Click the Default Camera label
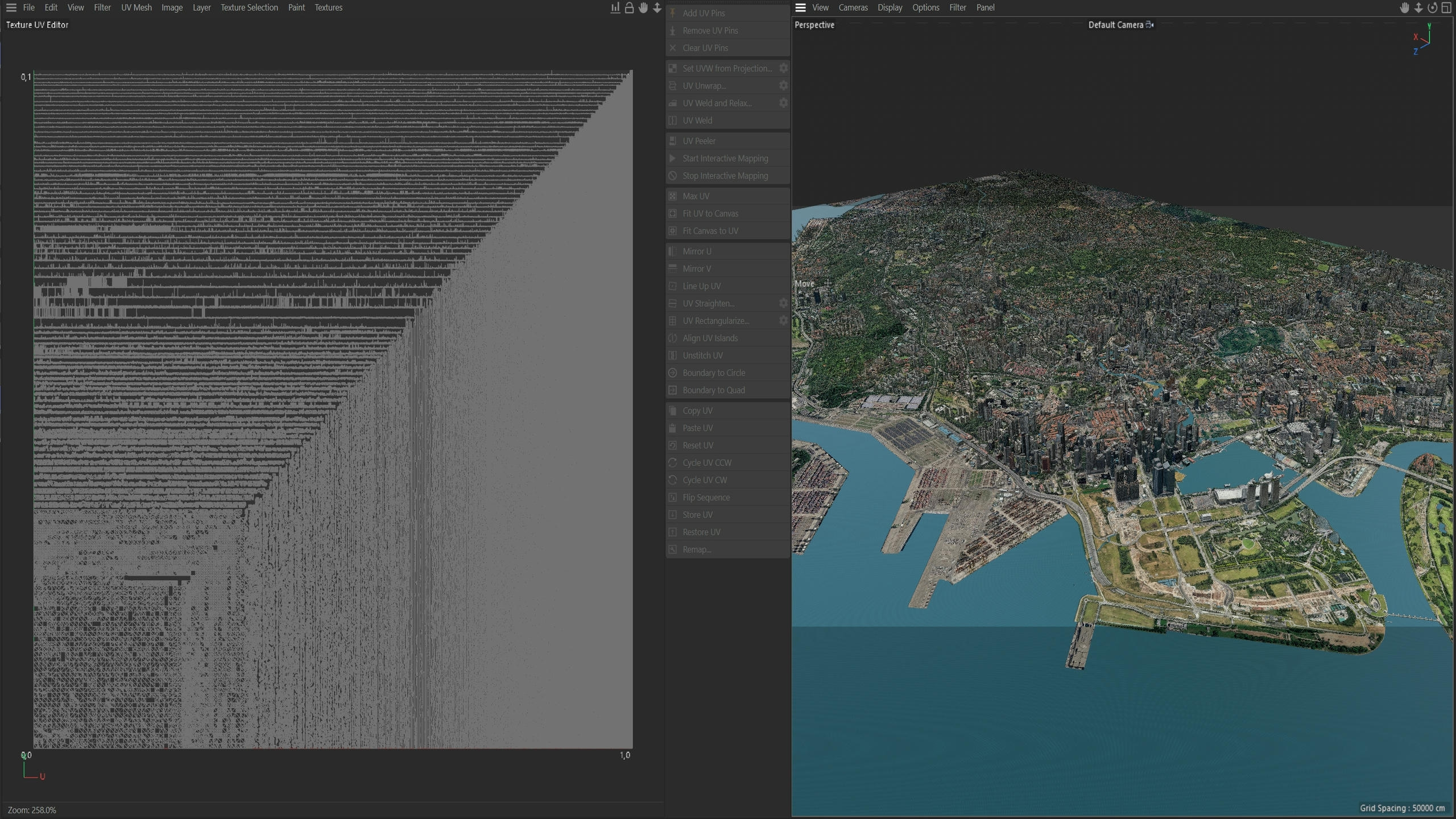This screenshot has width=1456, height=819. coord(1115,24)
